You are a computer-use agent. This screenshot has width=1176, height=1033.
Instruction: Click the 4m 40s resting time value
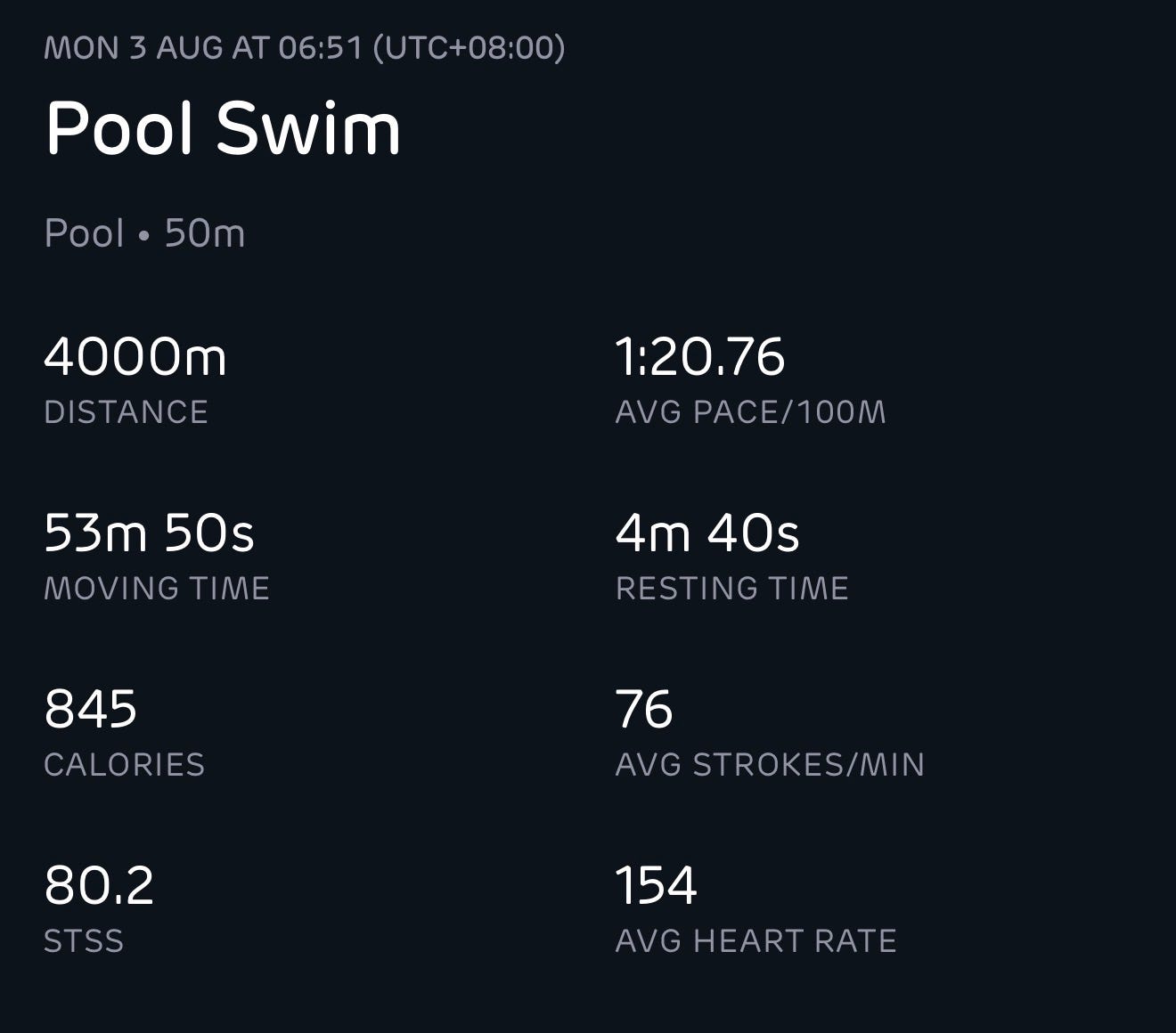[x=707, y=533]
